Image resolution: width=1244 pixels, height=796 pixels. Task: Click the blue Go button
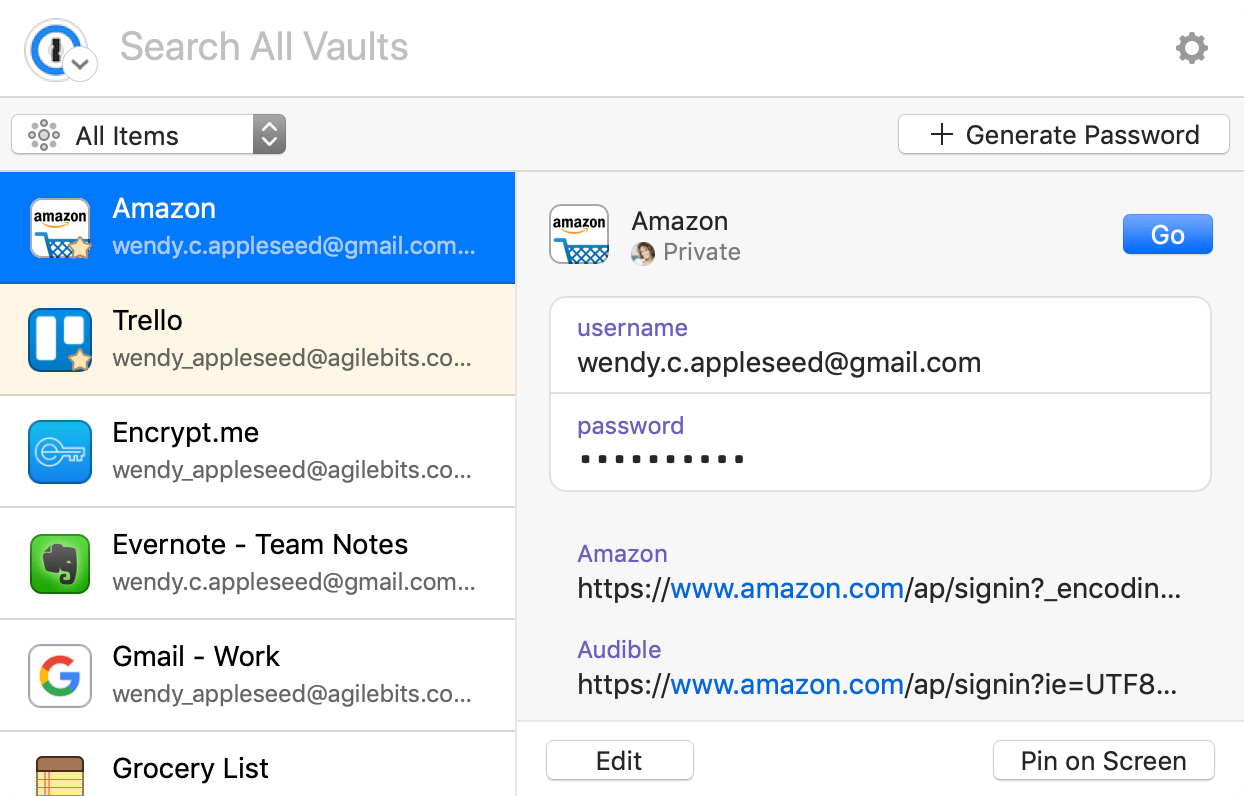click(1167, 235)
